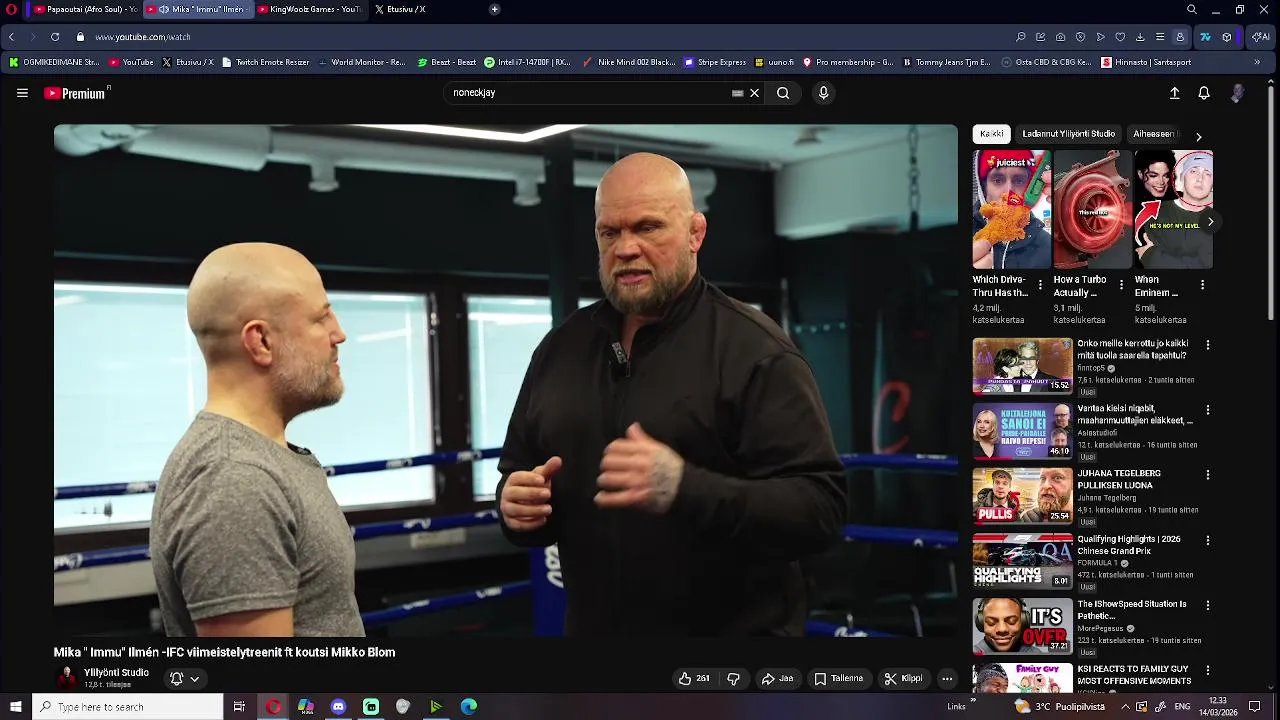Open The IShowSpeed Situation video thumbnail
The height and width of the screenshot is (720, 1280).
click(x=1022, y=626)
